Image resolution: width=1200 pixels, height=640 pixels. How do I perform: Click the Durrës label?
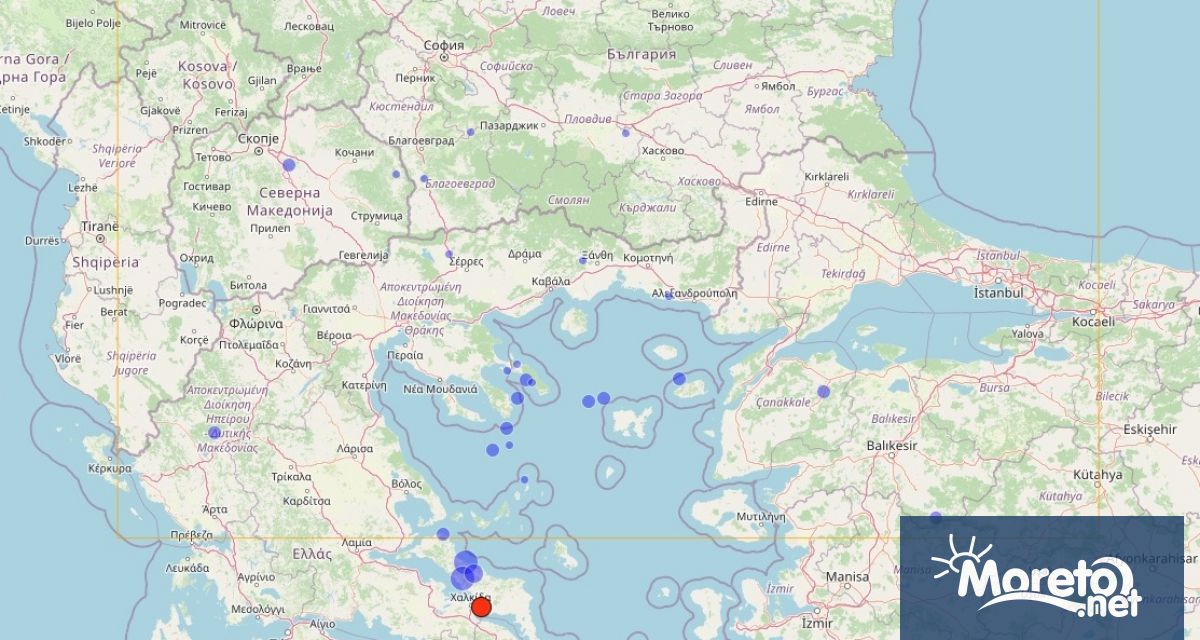(x=42, y=241)
